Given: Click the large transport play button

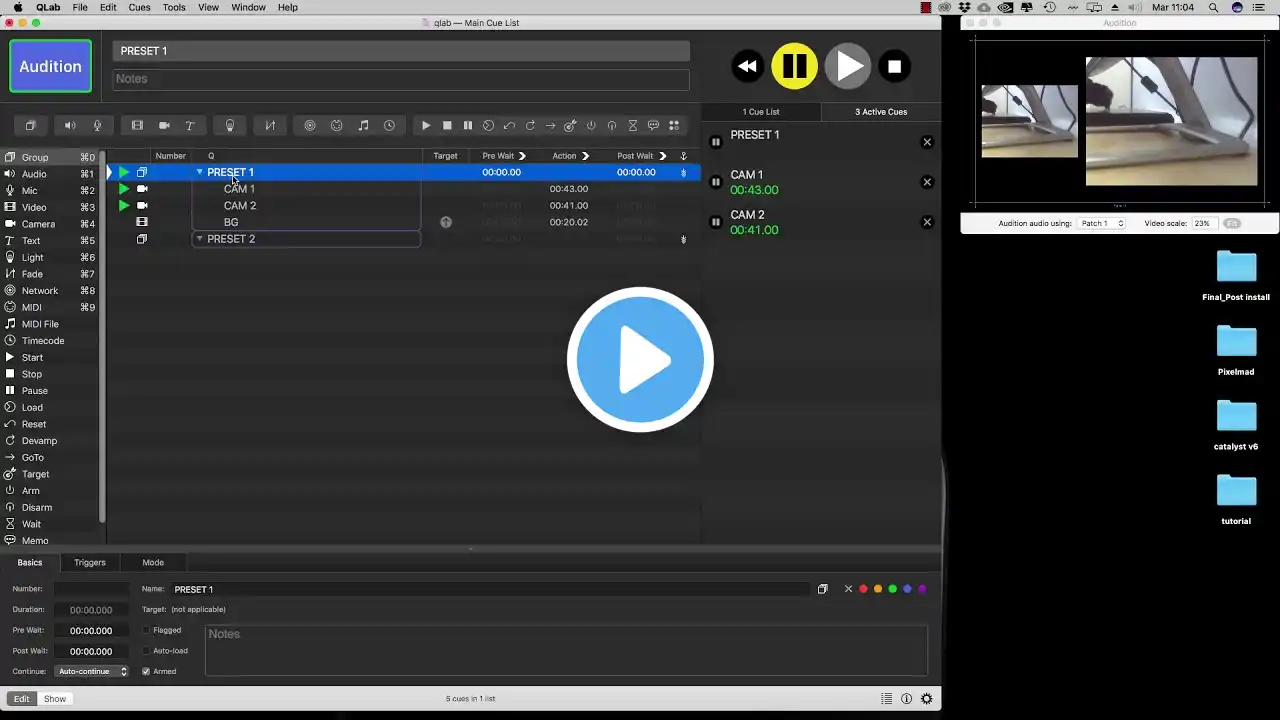Looking at the screenshot, I should pyautogui.click(x=848, y=66).
